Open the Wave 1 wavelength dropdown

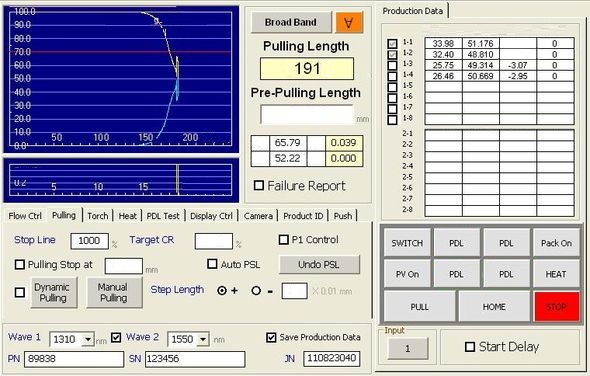point(88,339)
